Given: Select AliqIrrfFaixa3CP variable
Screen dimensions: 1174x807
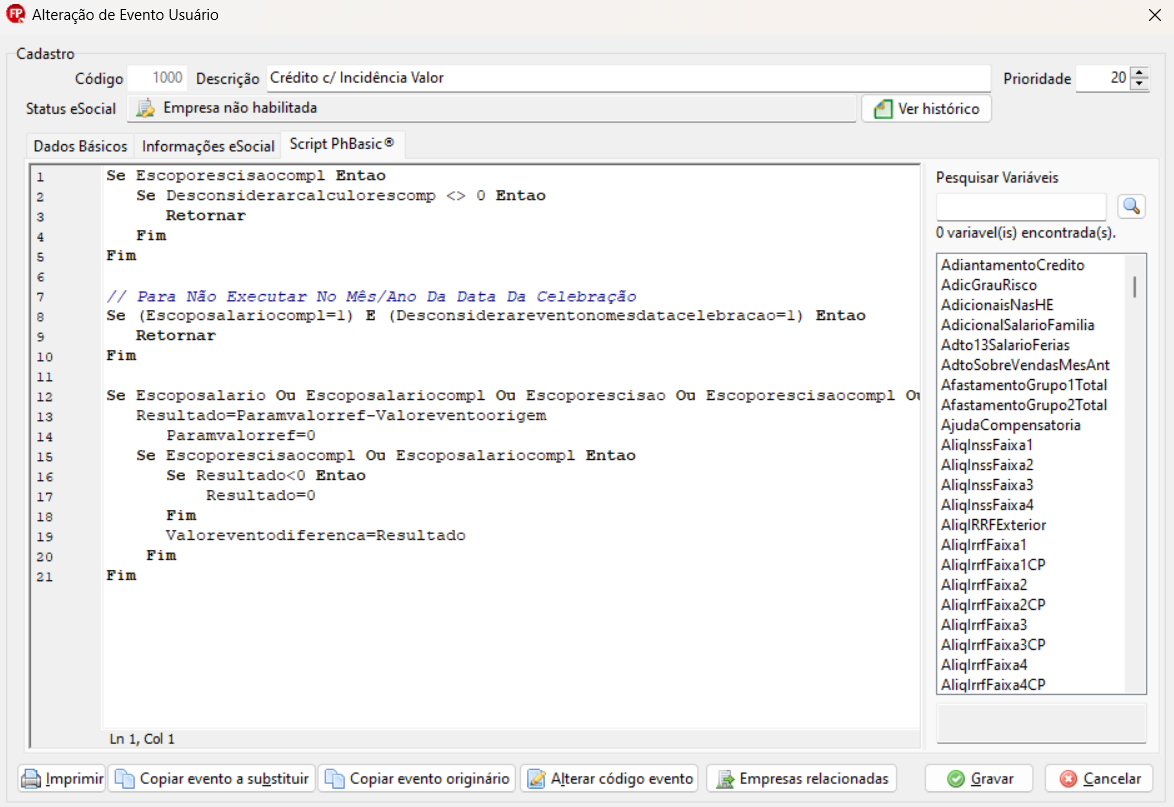Looking at the screenshot, I should 993,645.
